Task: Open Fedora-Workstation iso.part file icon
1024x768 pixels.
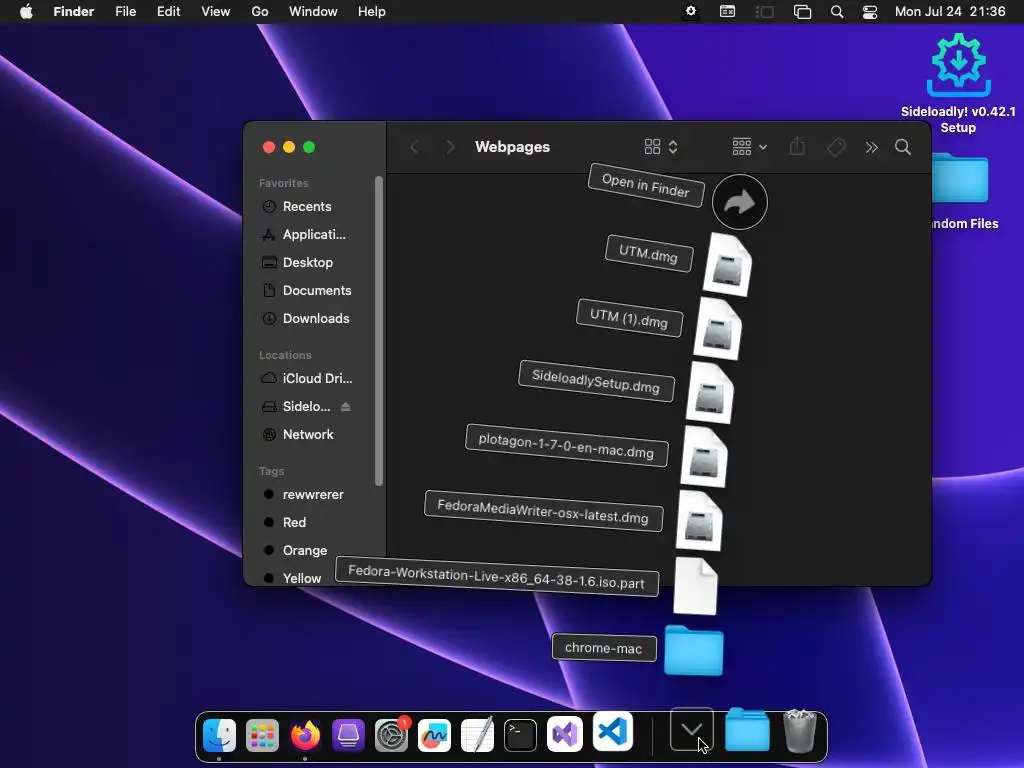Action: pyautogui.click(x=696, y=586)
